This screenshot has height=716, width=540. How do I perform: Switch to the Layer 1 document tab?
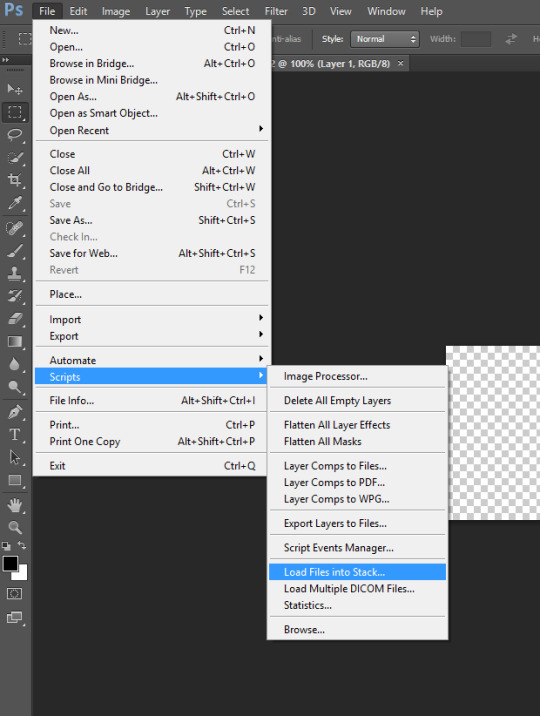(332, 63)
